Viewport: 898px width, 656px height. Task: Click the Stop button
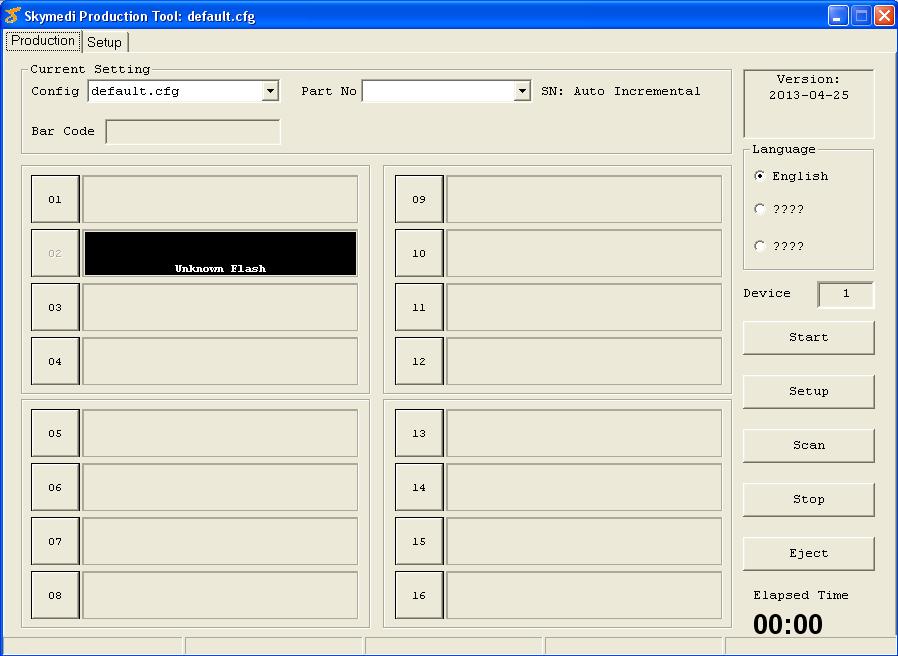click(809, 499)
